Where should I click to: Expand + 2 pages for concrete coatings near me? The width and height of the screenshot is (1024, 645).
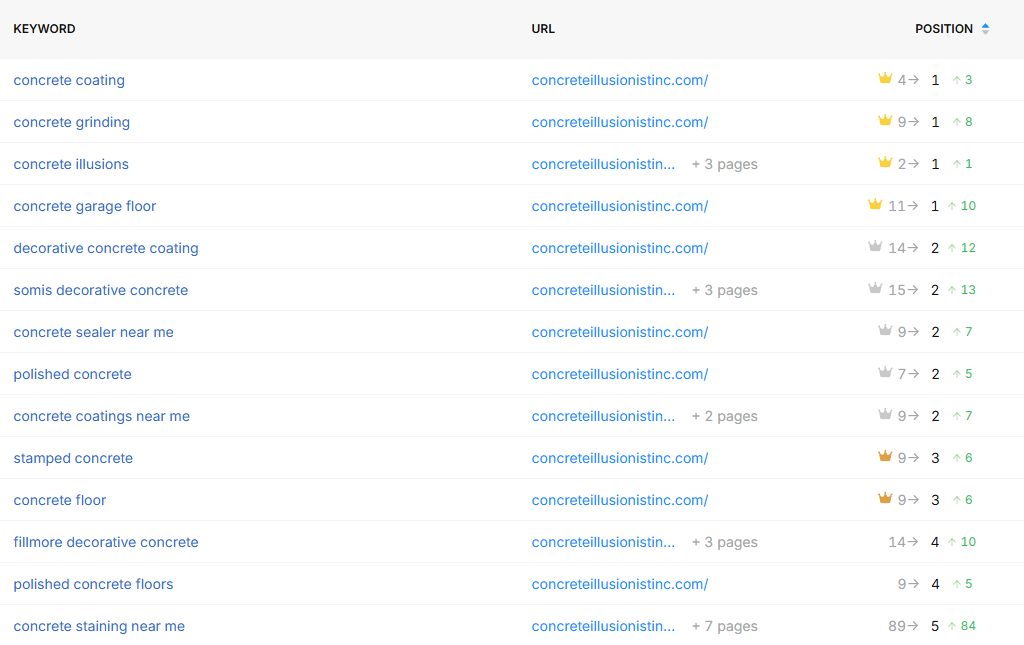click(725, 416)
